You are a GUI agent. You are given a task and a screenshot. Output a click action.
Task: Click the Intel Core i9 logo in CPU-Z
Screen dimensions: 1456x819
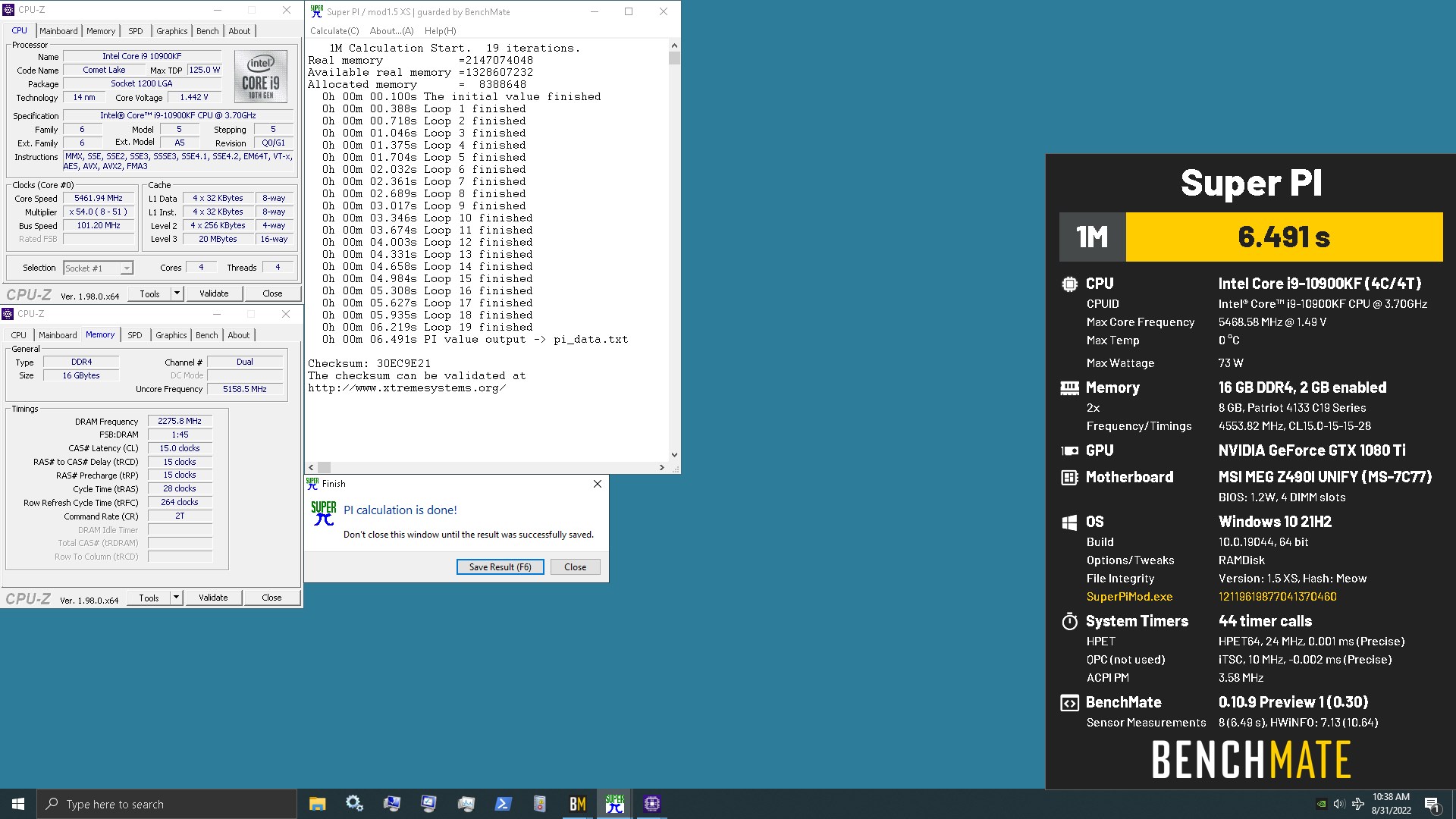(261, 76)
